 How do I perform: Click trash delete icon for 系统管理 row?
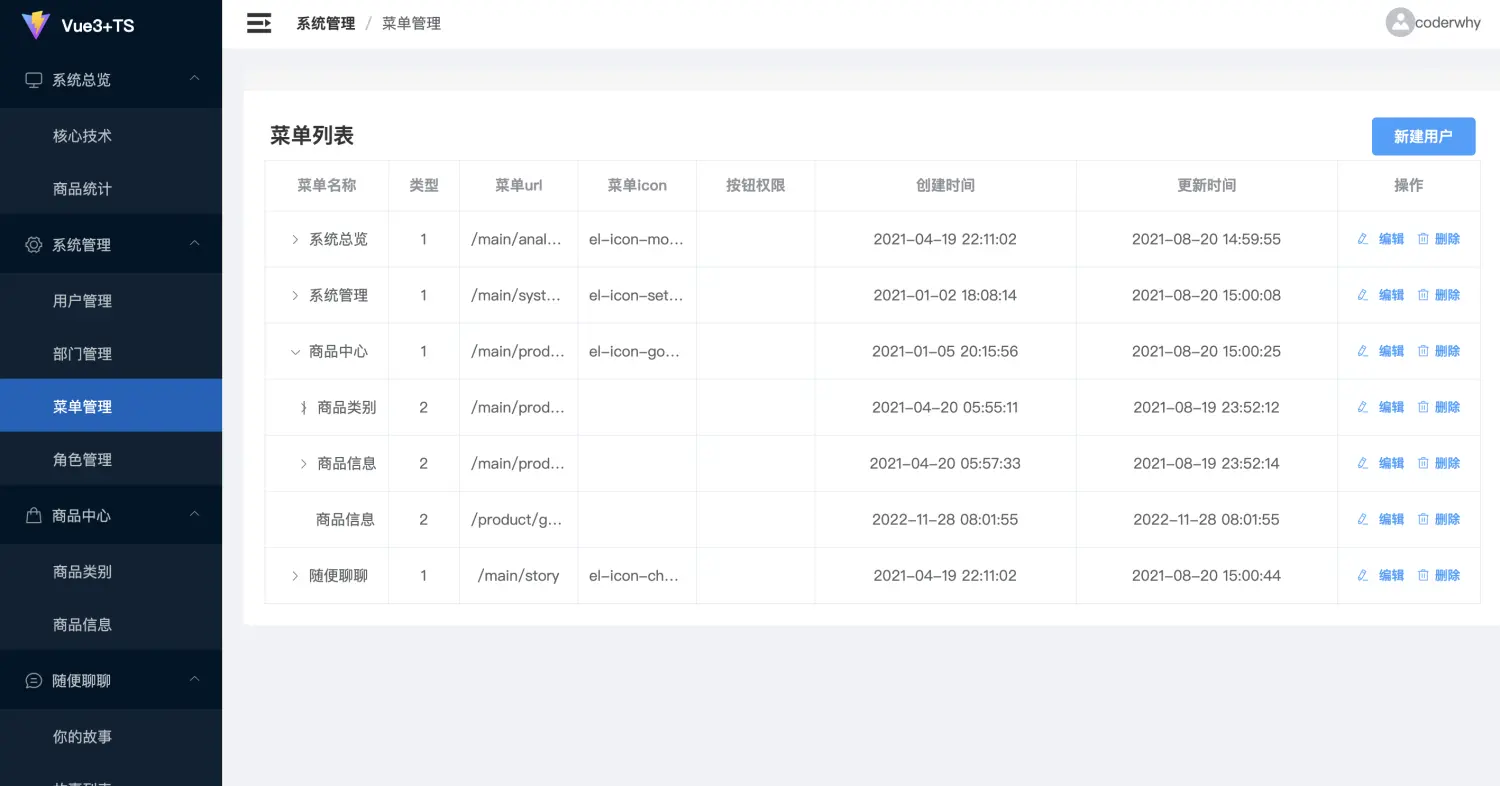(1423, 295)
